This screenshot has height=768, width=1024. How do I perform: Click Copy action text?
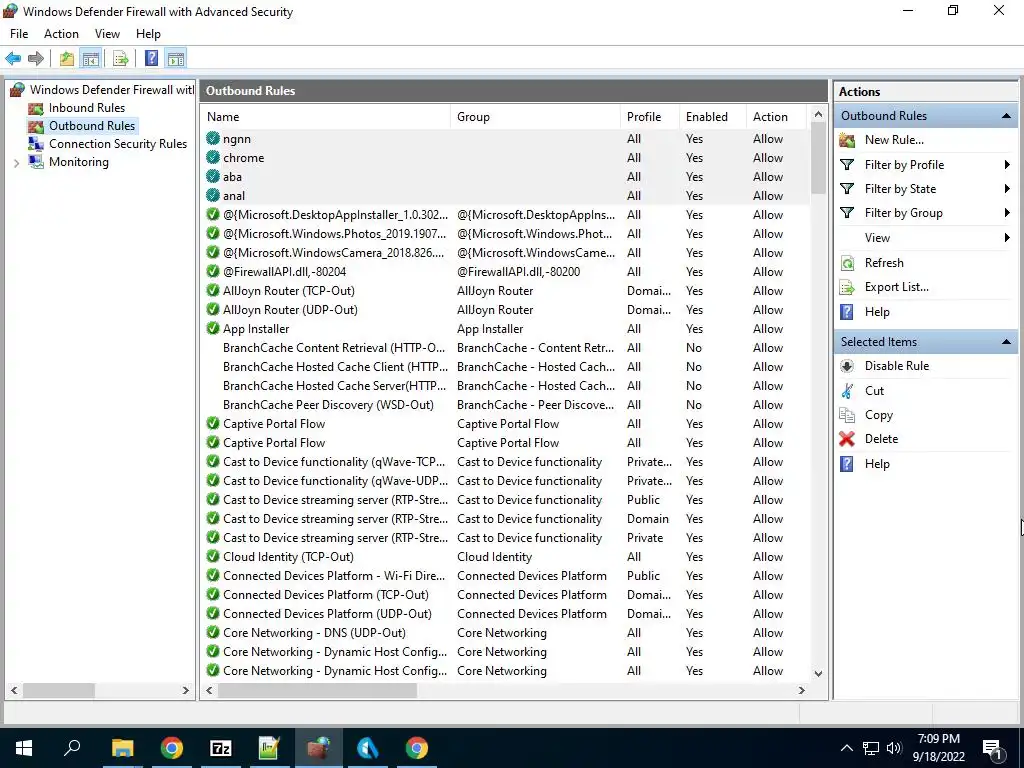pyautogui.click(x=878, y=415)
